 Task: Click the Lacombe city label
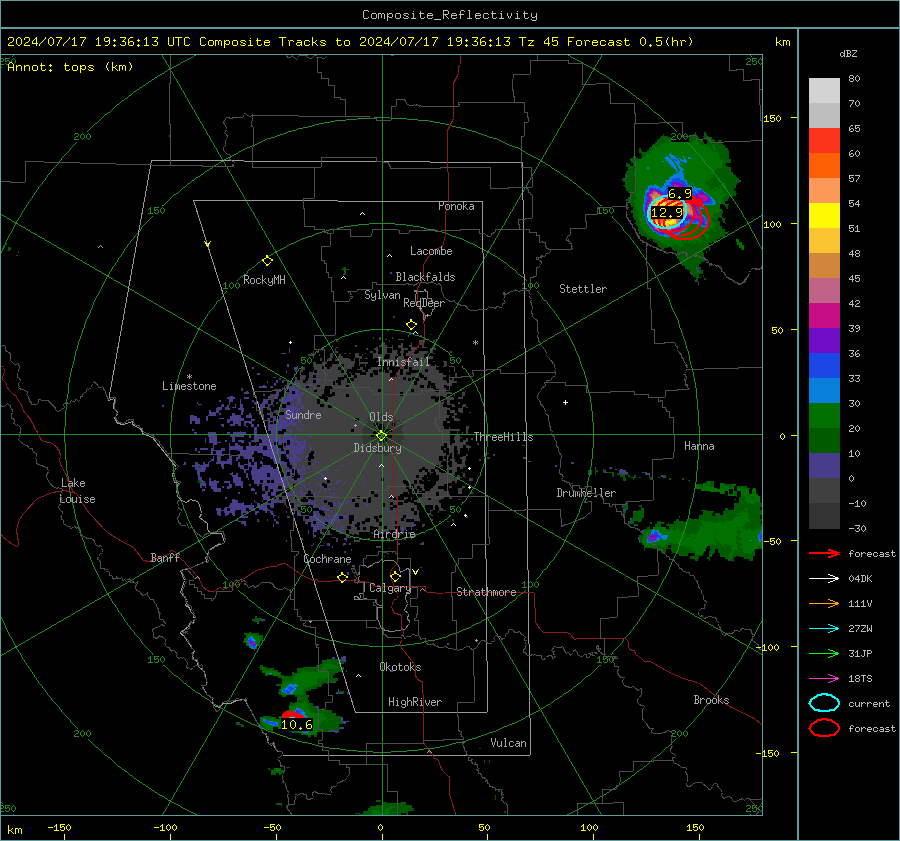pyautogui.click(x=431, y=251)
